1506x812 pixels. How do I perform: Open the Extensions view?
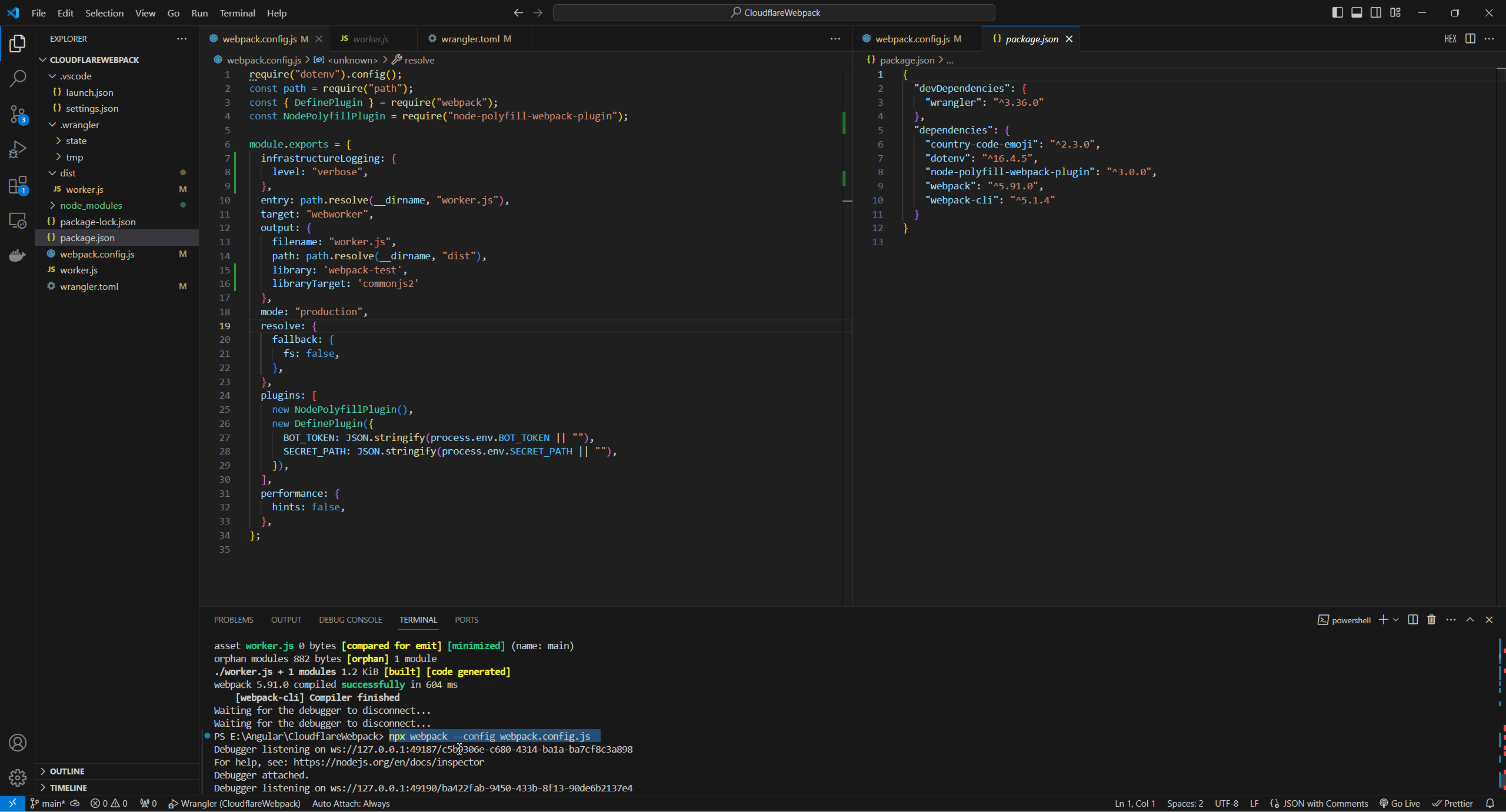18,186
